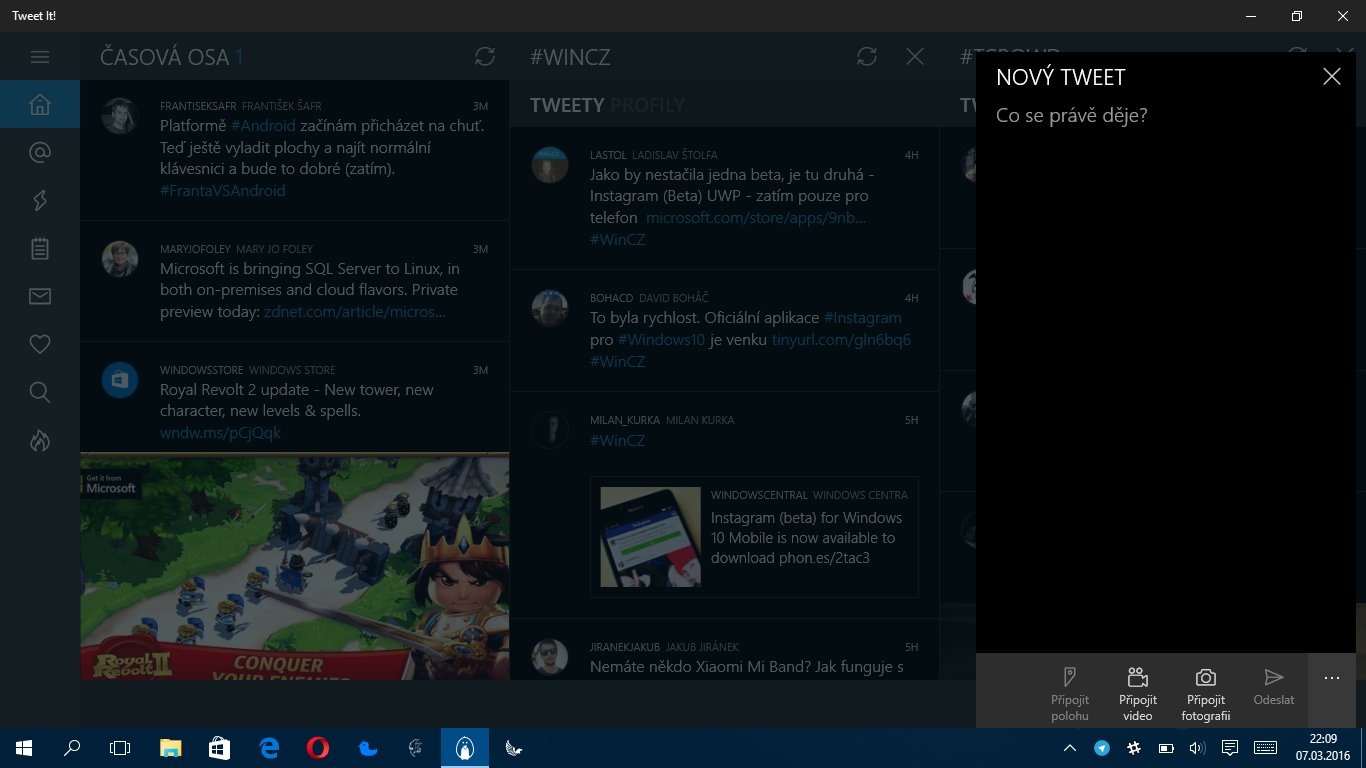
Task: Open the Windows Store taskbar icon
Action: click(x=220, y=748)
